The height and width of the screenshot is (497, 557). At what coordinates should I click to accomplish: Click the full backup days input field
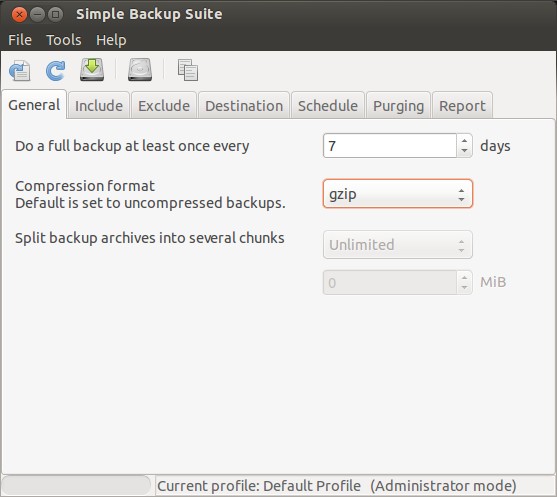point(390,146)
